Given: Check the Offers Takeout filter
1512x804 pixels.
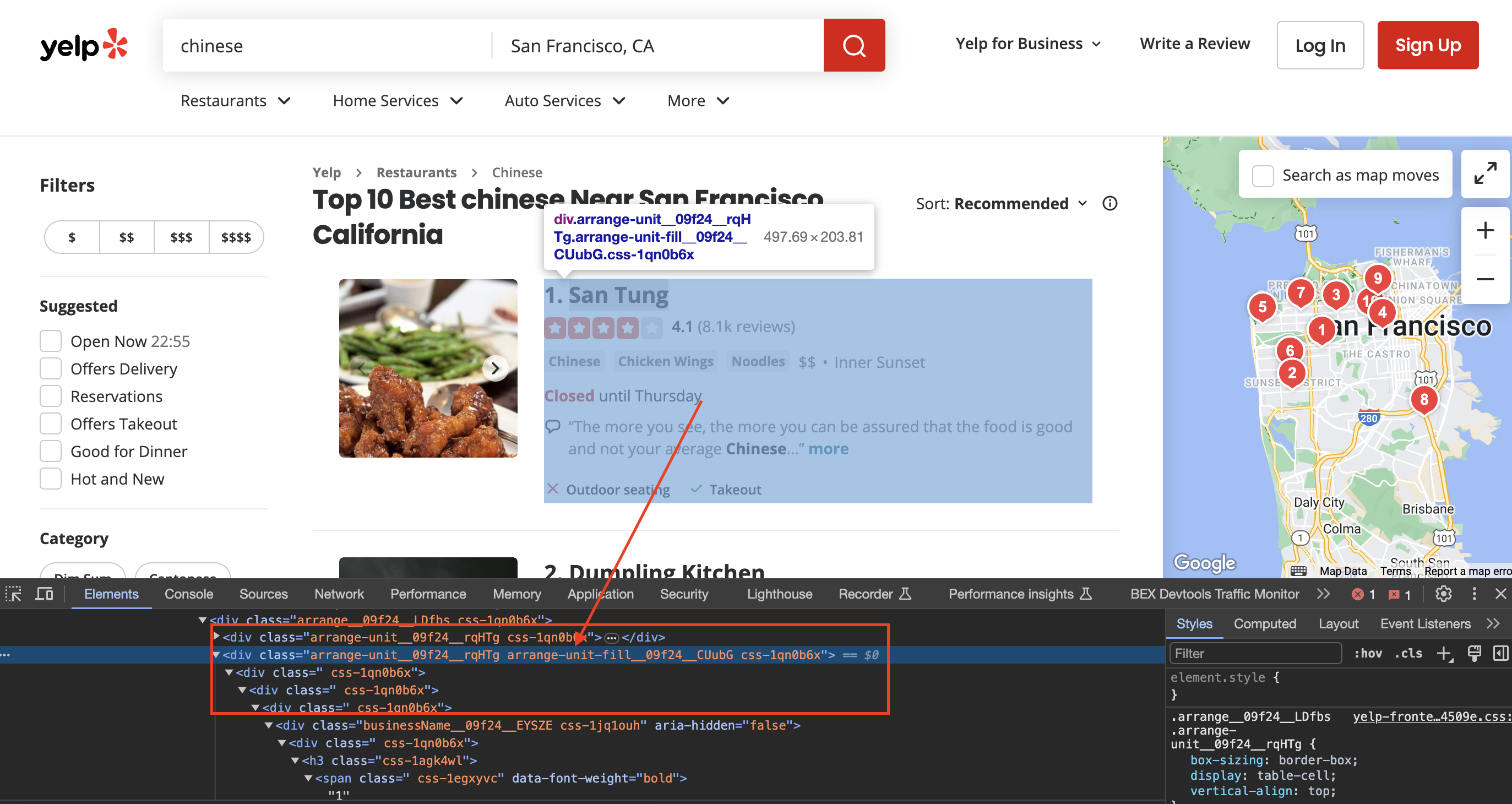Looking at the screenshot, I should [51, 423].
